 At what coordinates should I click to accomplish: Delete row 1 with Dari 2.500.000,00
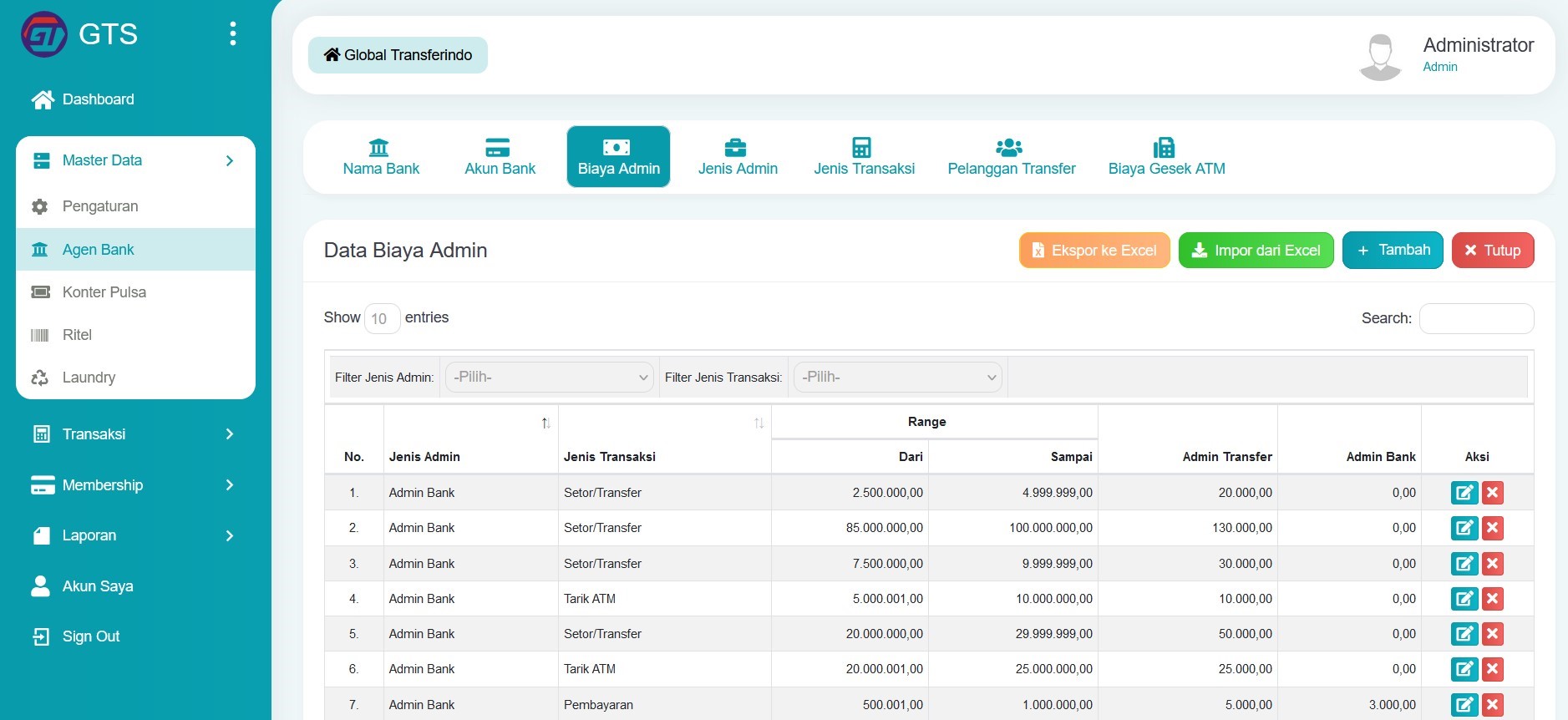[1493, 493]
